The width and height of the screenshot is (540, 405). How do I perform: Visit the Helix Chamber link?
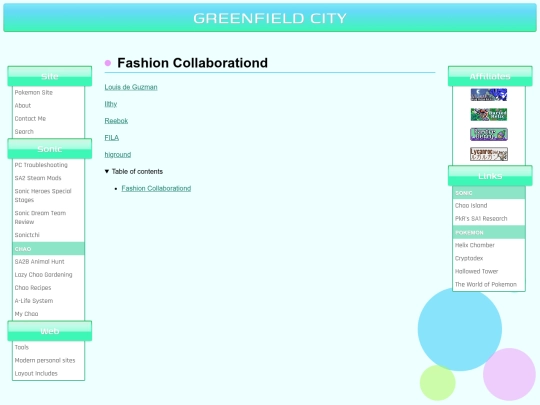[x=475, y=245]
